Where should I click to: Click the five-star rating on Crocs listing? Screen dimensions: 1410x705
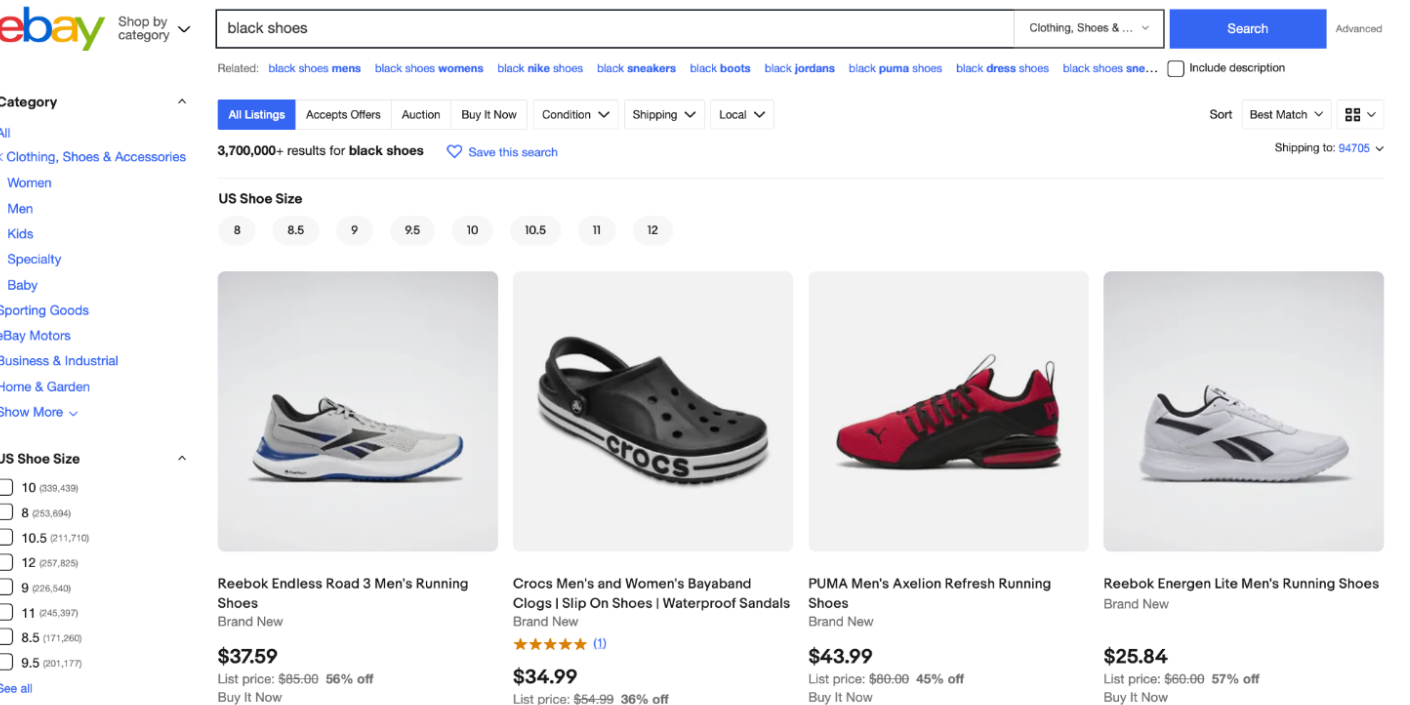click(x=549, y=644)
